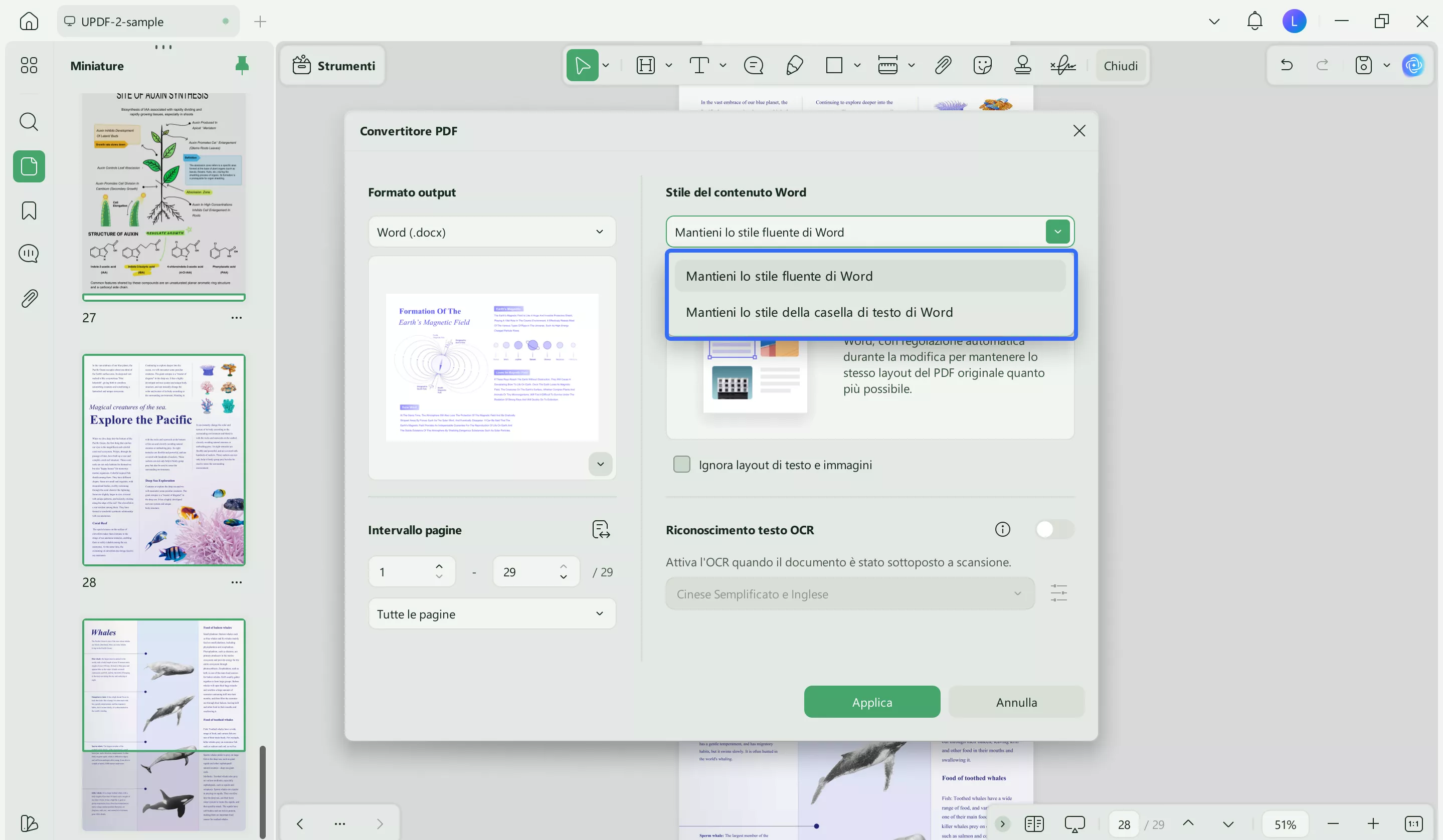
Task: Click the Applica button
Action: 871,702
